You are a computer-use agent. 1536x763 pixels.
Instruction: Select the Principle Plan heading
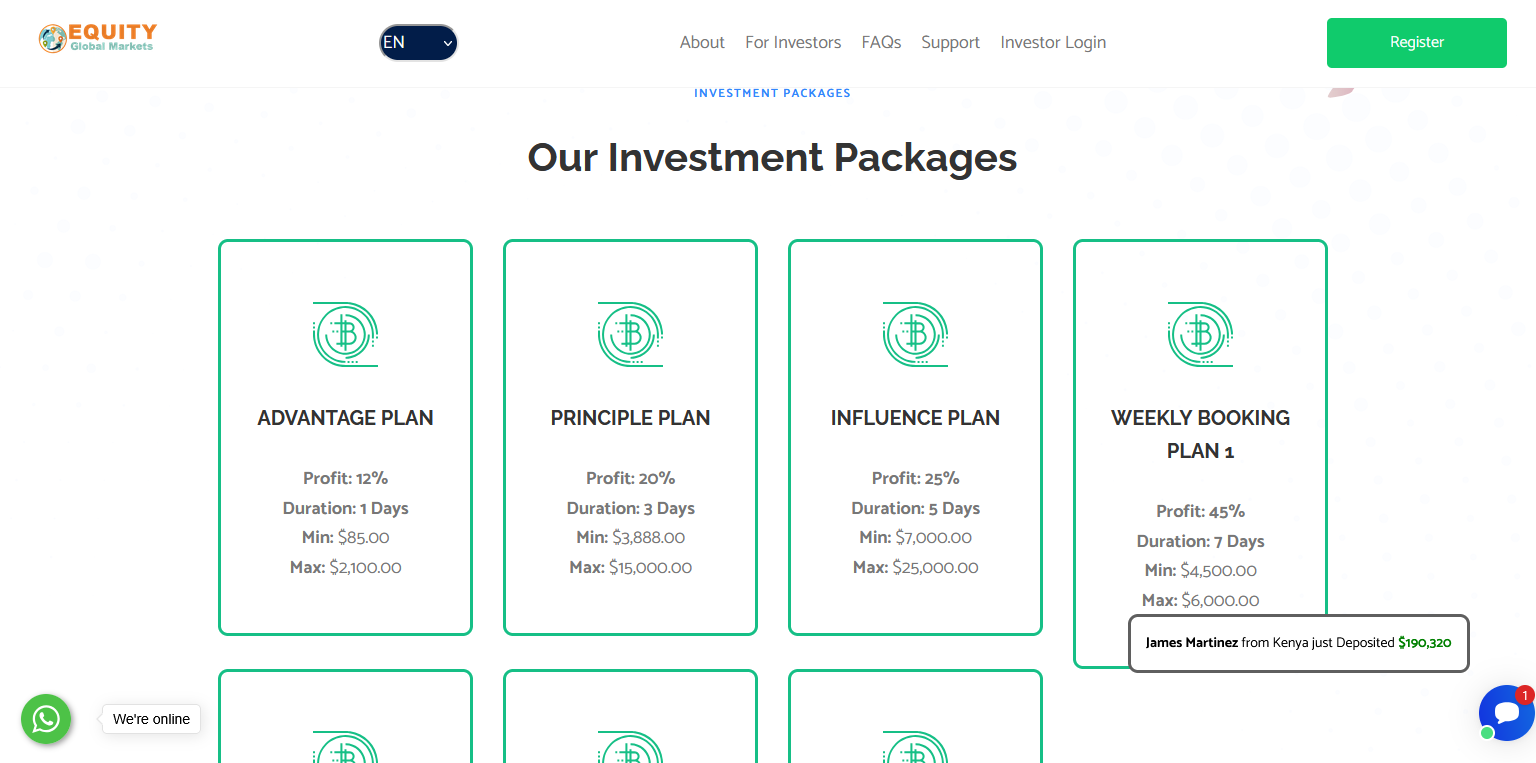click(x=630, y=418)
